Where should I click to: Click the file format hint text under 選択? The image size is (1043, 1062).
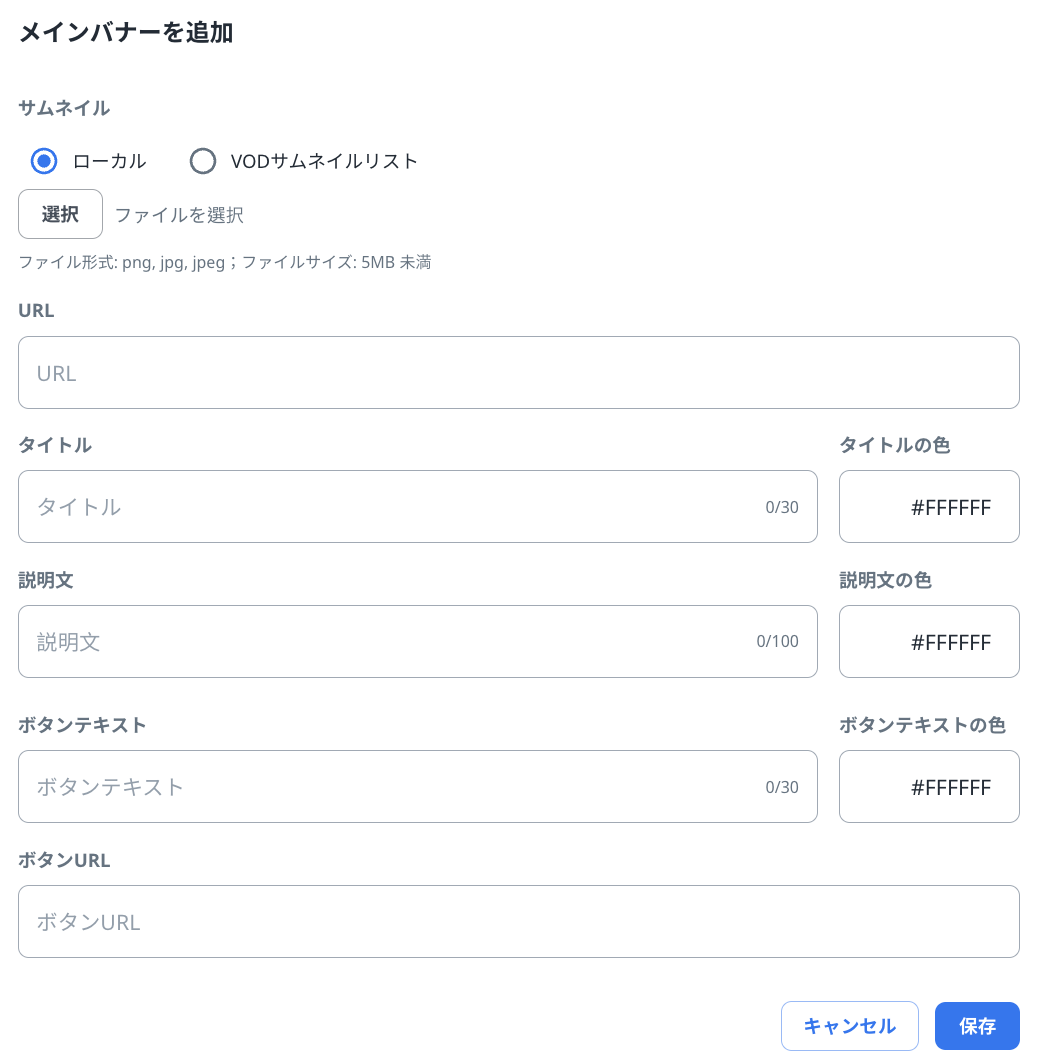(224, 263)
